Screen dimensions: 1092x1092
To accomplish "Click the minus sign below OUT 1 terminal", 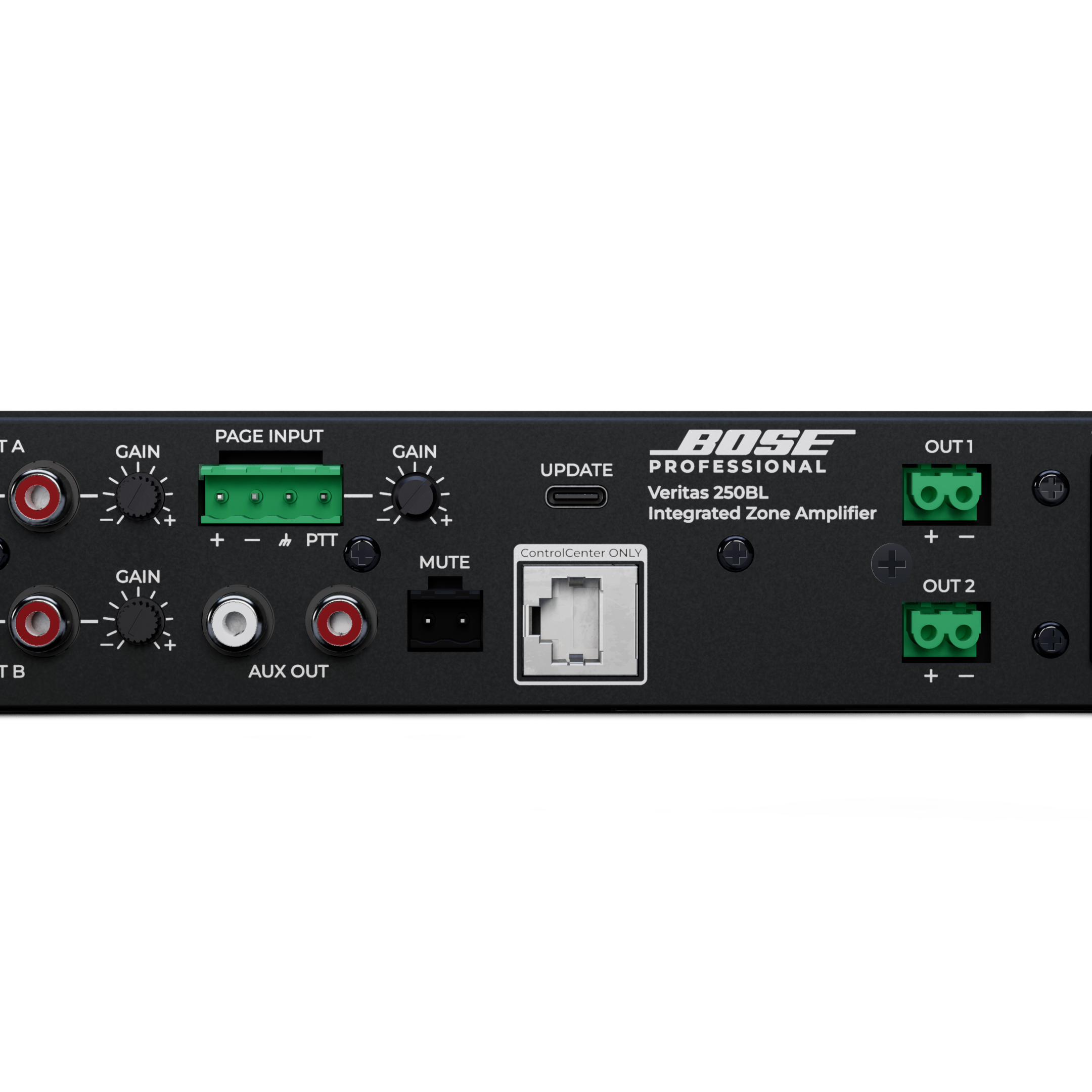I will coord(967,536).
